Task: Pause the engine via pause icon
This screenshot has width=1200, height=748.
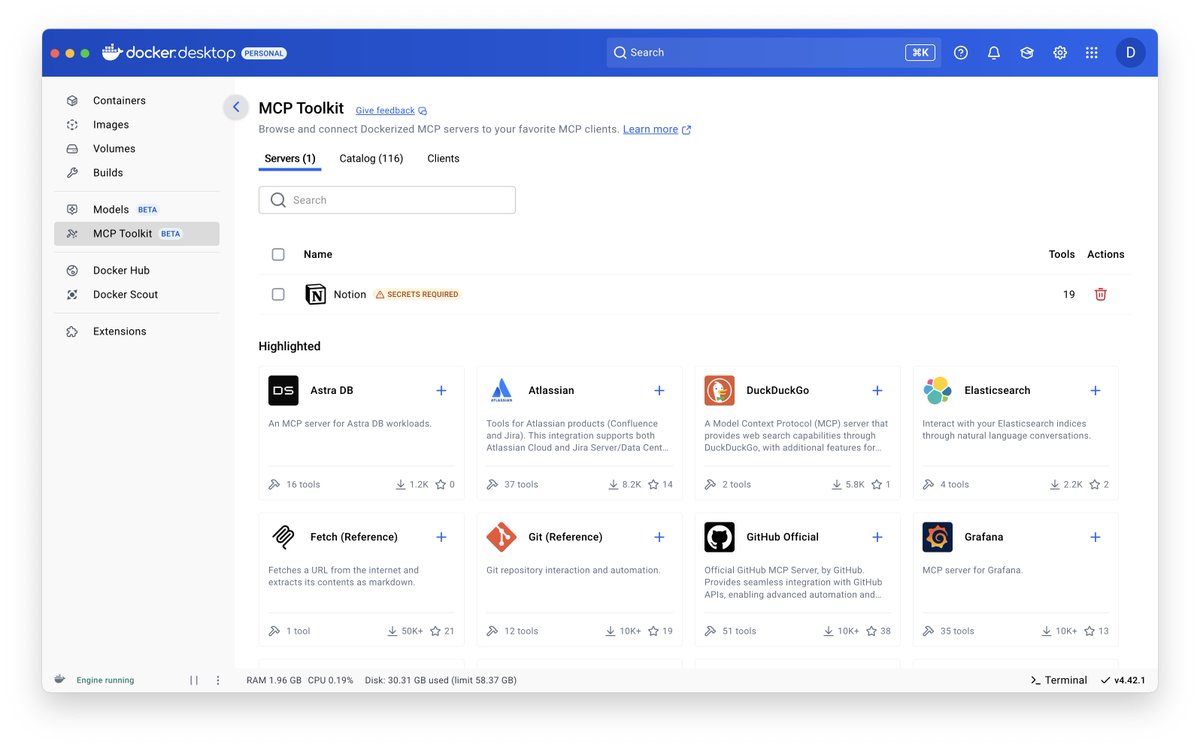Action: tap(194, 680)
